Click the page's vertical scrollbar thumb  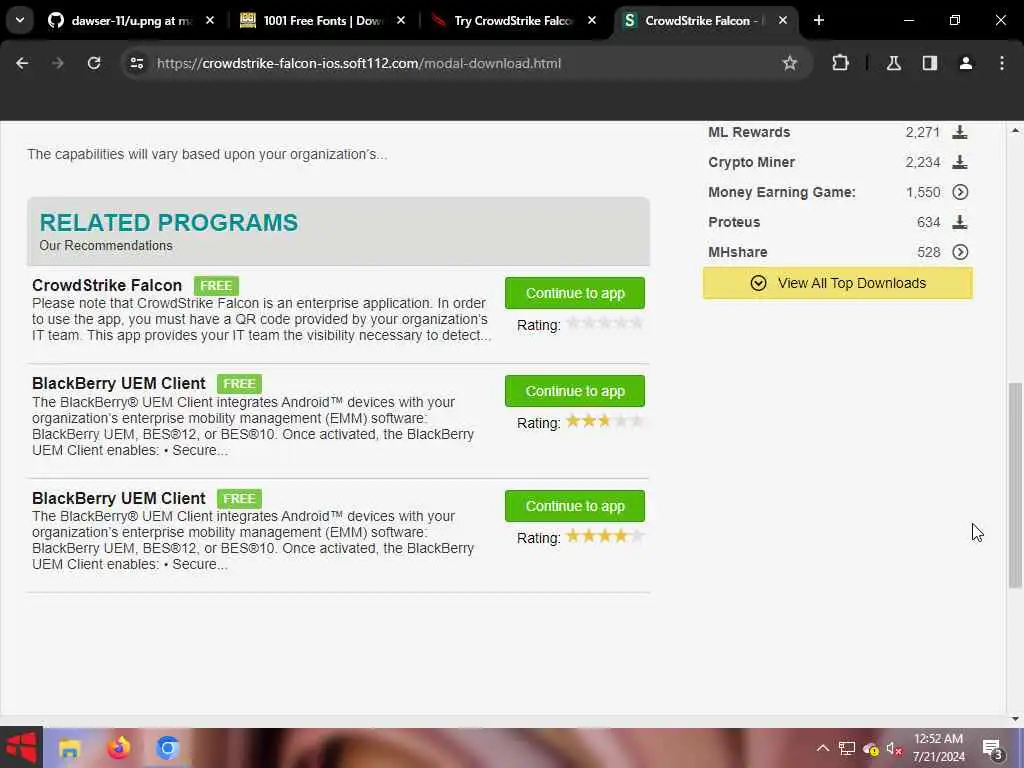click(1015, 485)
